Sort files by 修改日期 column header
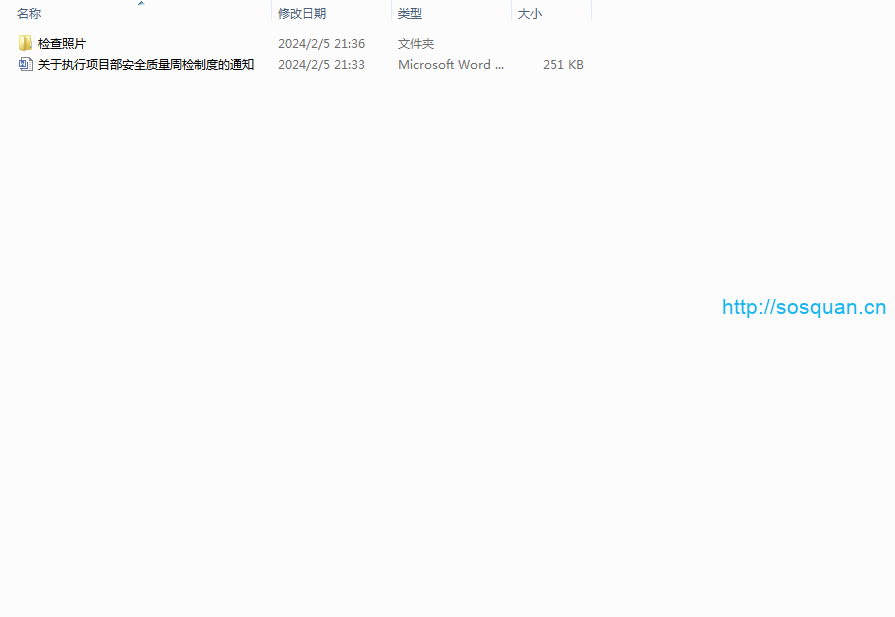 pos(302,14)
